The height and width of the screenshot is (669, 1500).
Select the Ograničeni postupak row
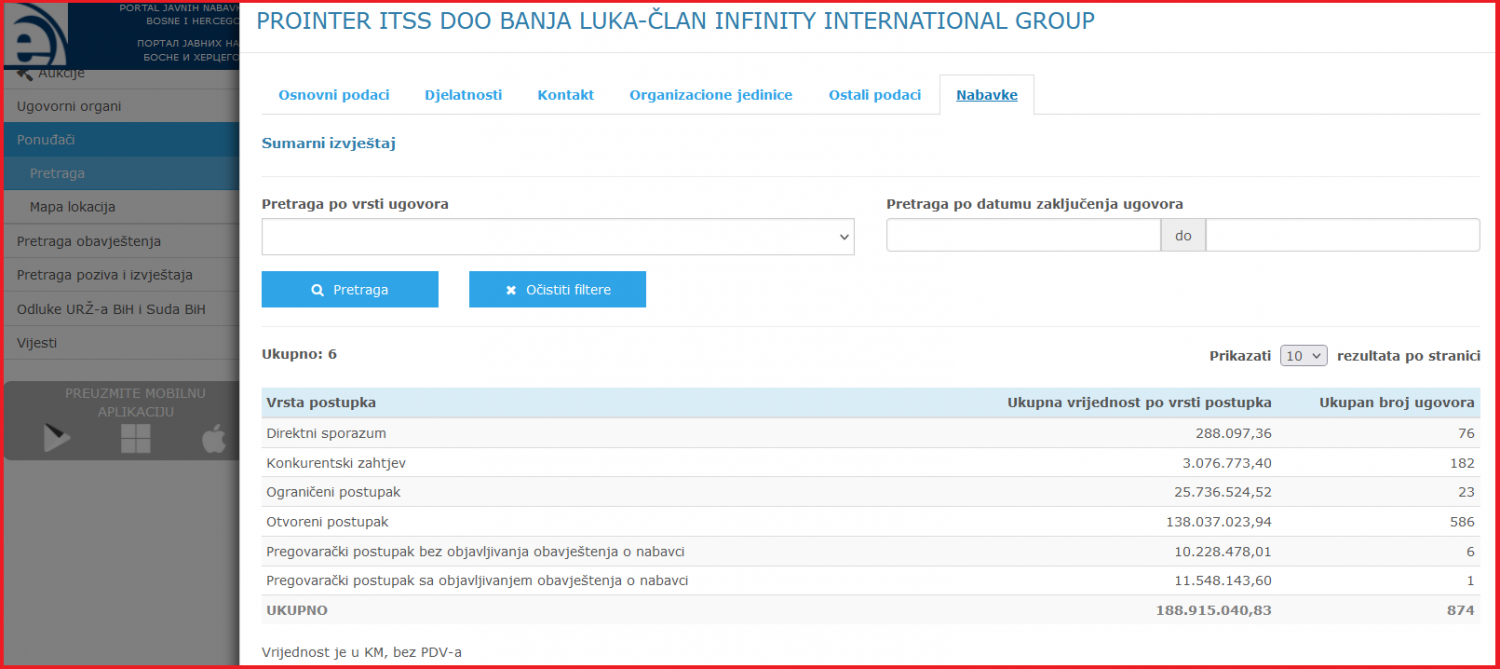pyautogui.click(x=871, y=492)
